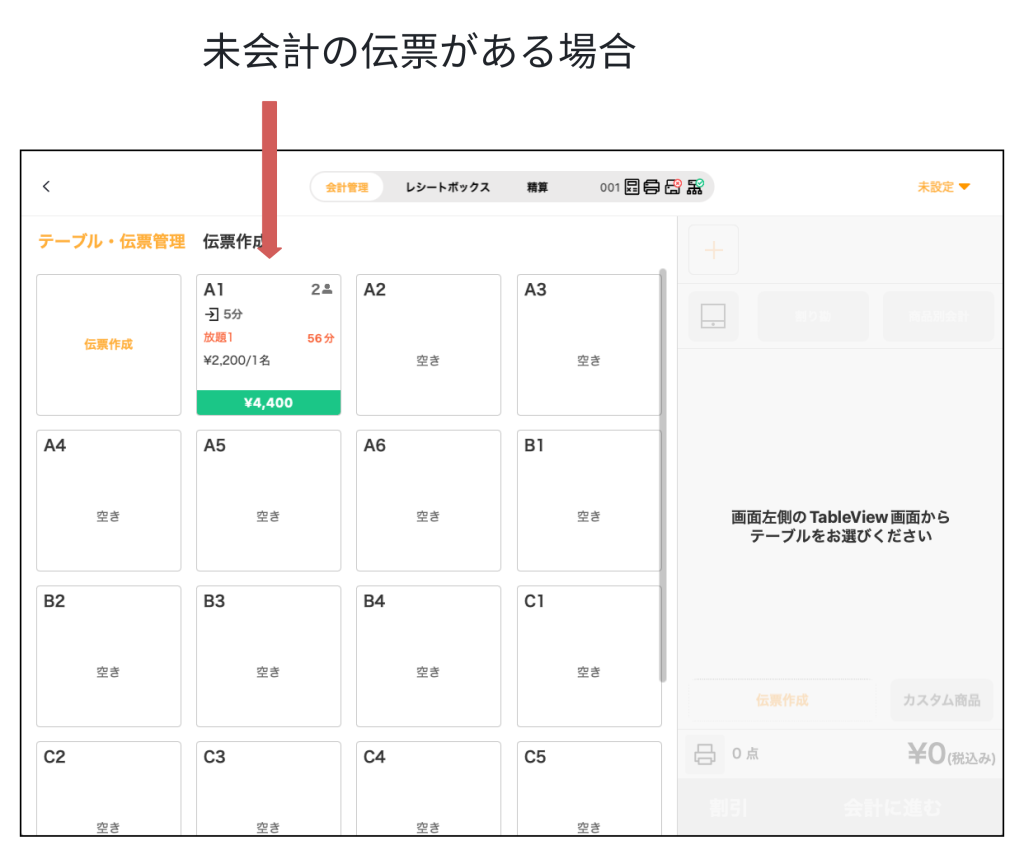The image size is (1024, 857).
Task: Click the カスタム商品 button
Action: pos(941,700)
